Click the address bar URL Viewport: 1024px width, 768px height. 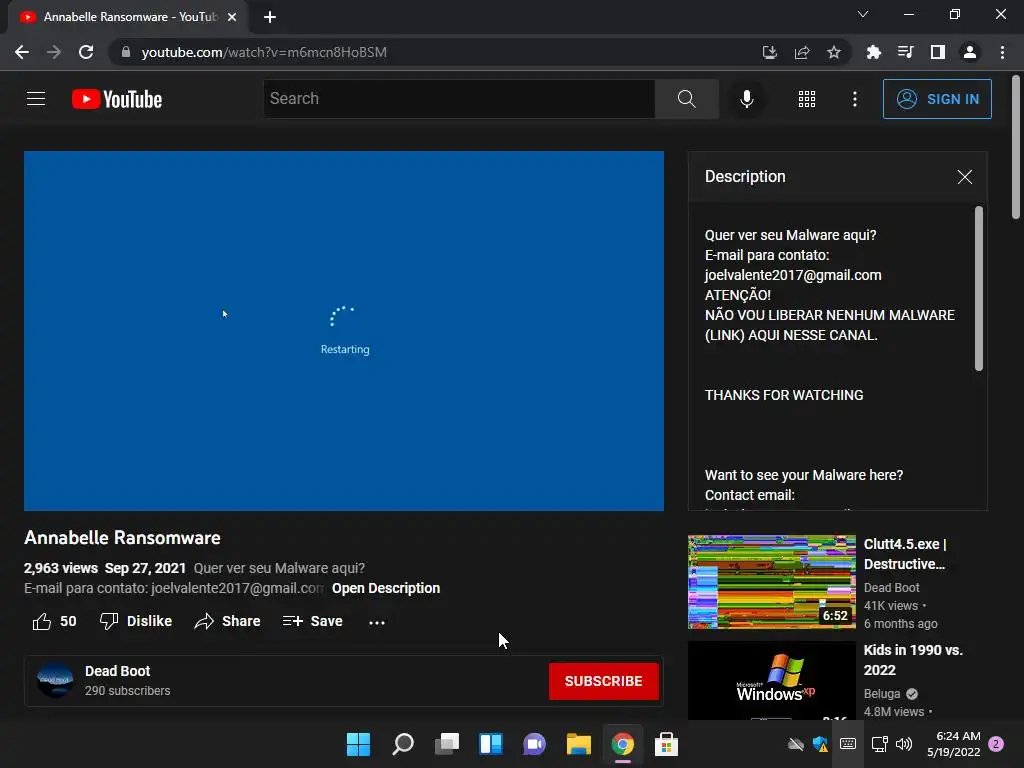coord(264,52)
